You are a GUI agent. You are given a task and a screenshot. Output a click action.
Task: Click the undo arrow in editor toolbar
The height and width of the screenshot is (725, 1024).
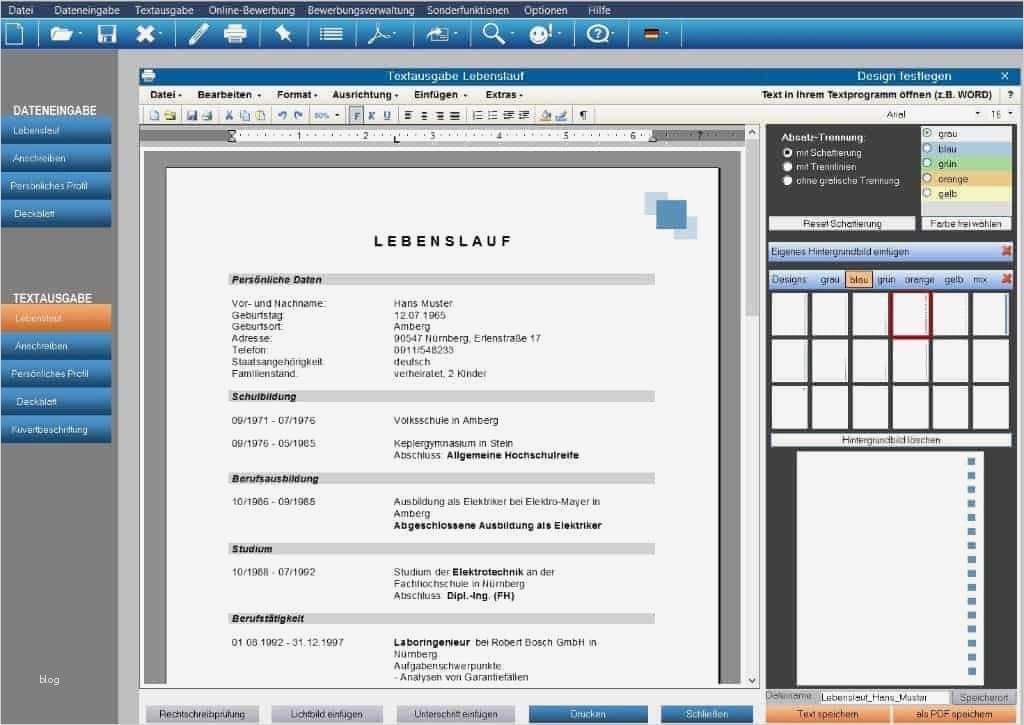[282, 116]
